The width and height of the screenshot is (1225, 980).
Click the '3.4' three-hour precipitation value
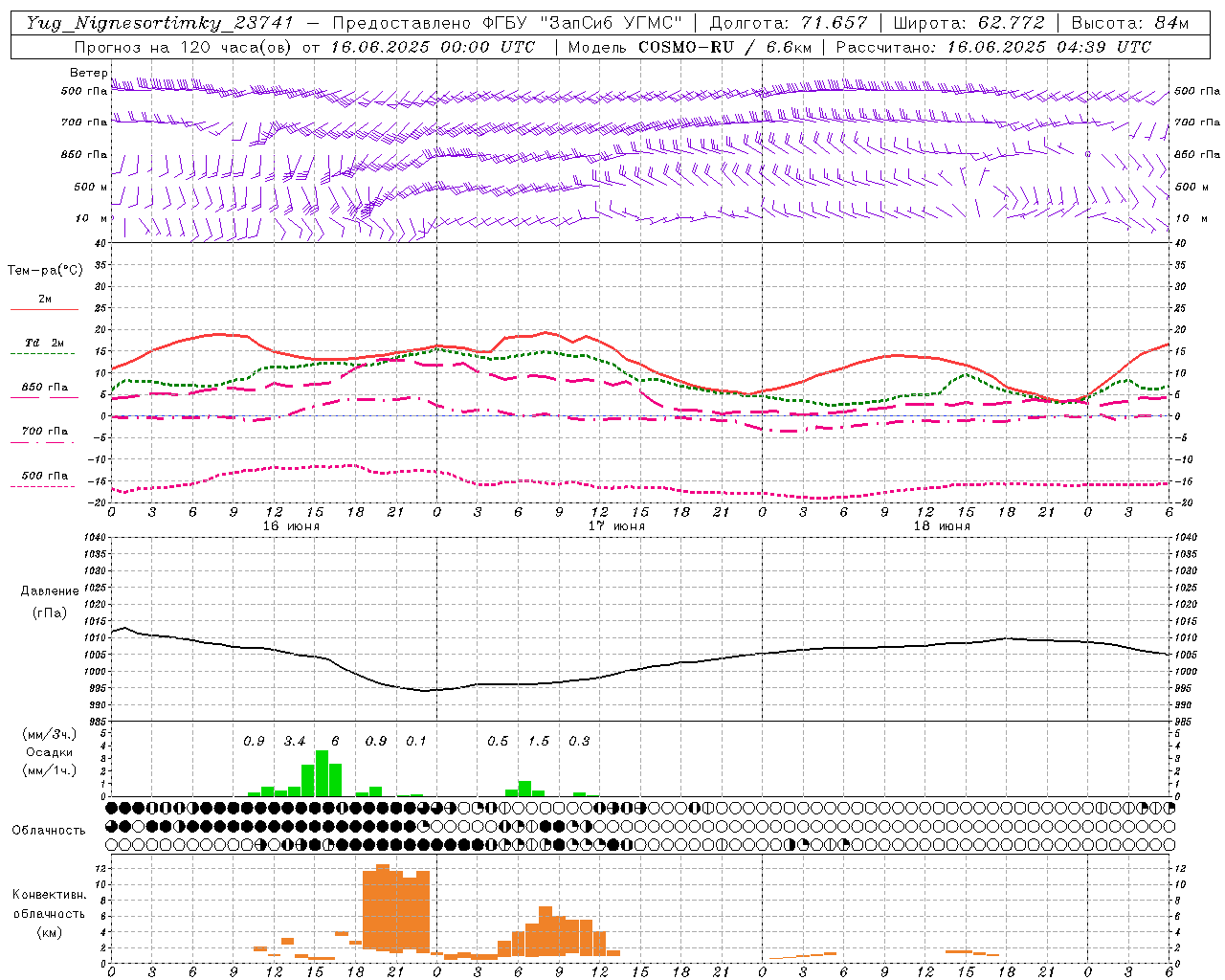coord(295,742)
